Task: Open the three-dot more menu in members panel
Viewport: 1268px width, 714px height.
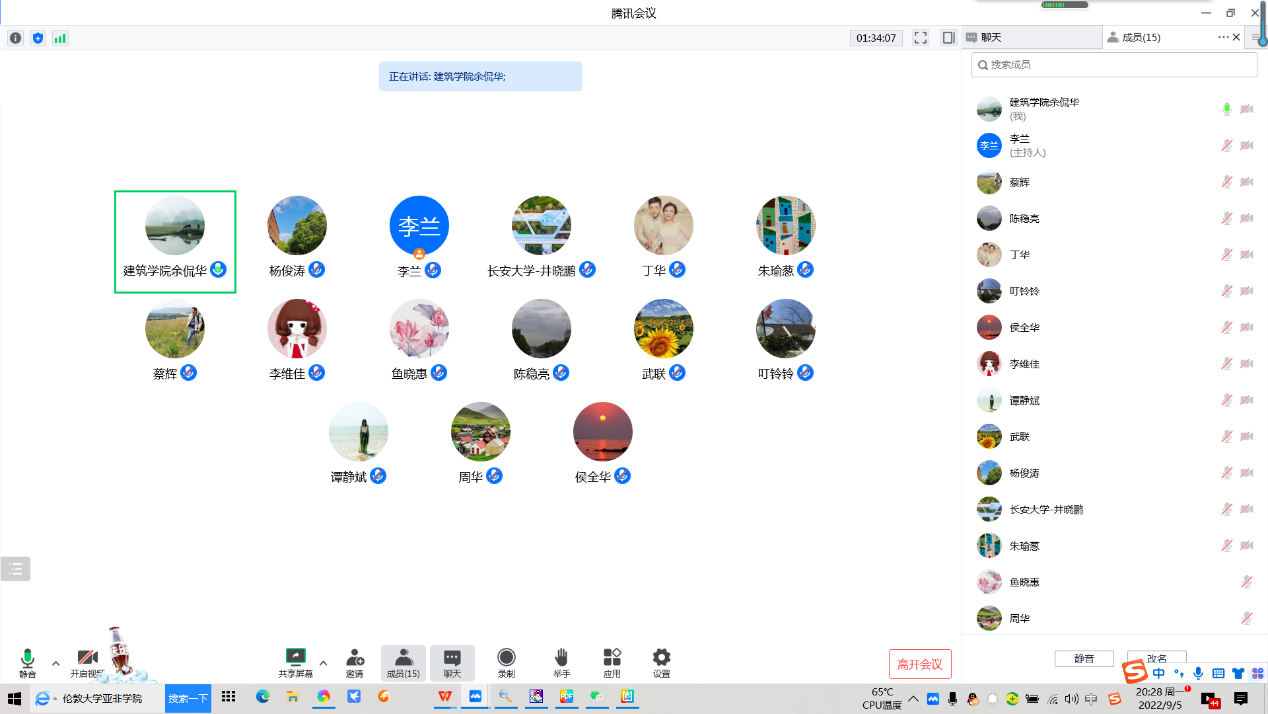Action: 1223,37
